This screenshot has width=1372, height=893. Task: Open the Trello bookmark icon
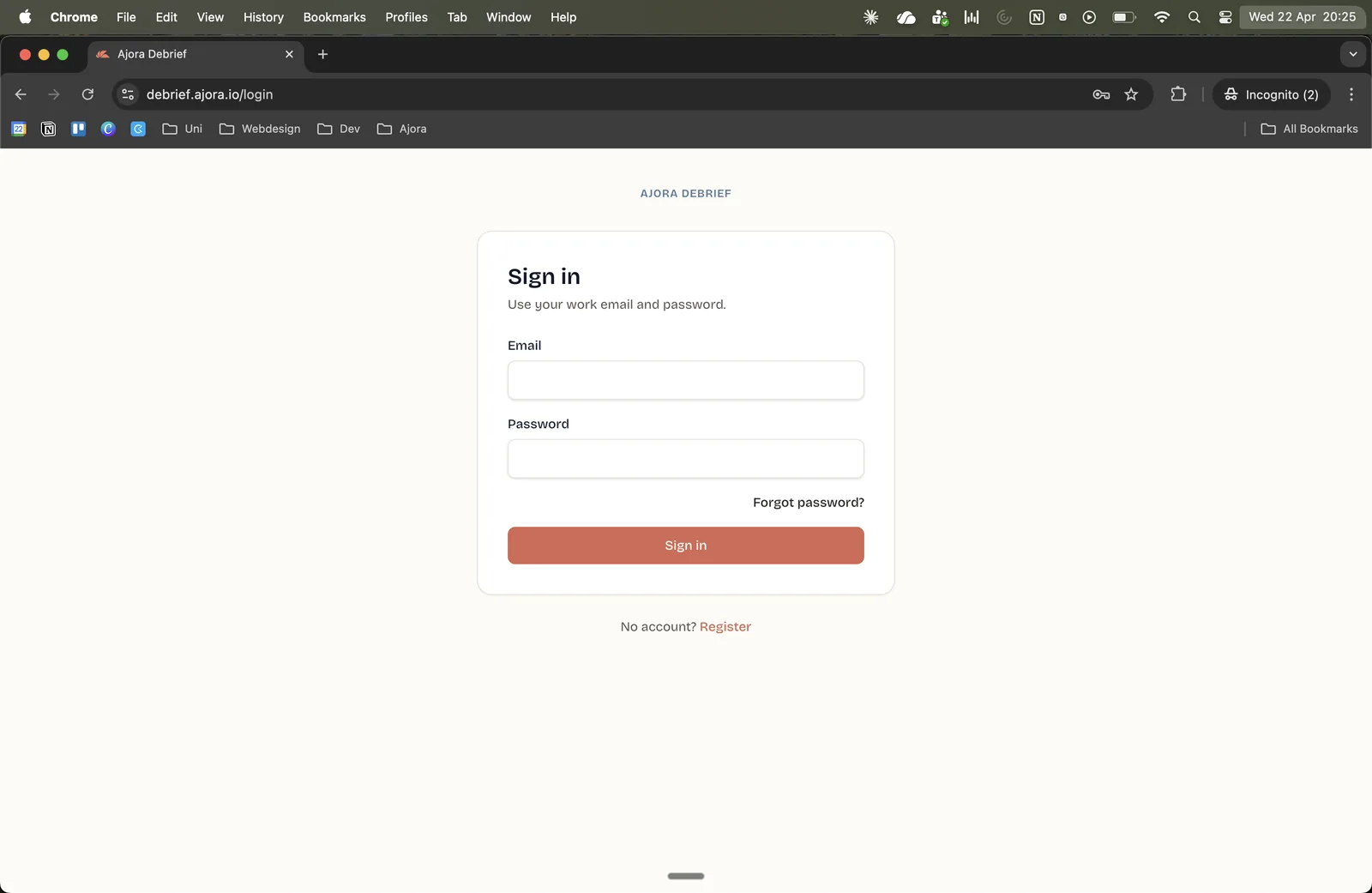[x=78, y=129]
